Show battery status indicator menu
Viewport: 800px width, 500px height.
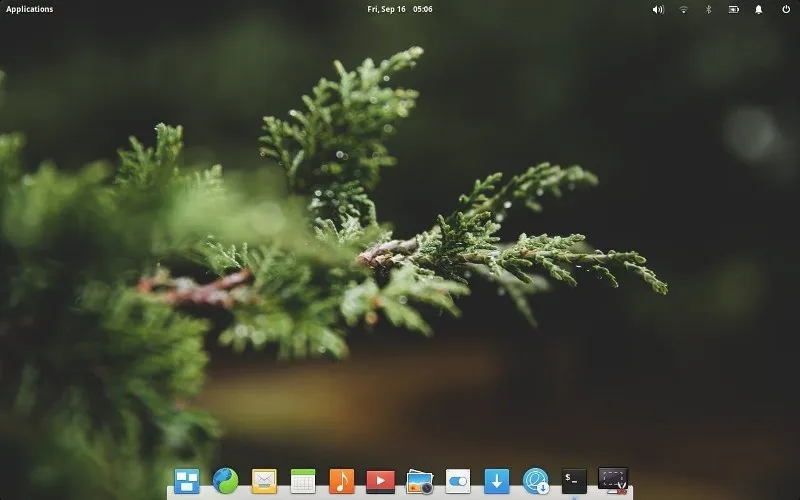(734, 9)
